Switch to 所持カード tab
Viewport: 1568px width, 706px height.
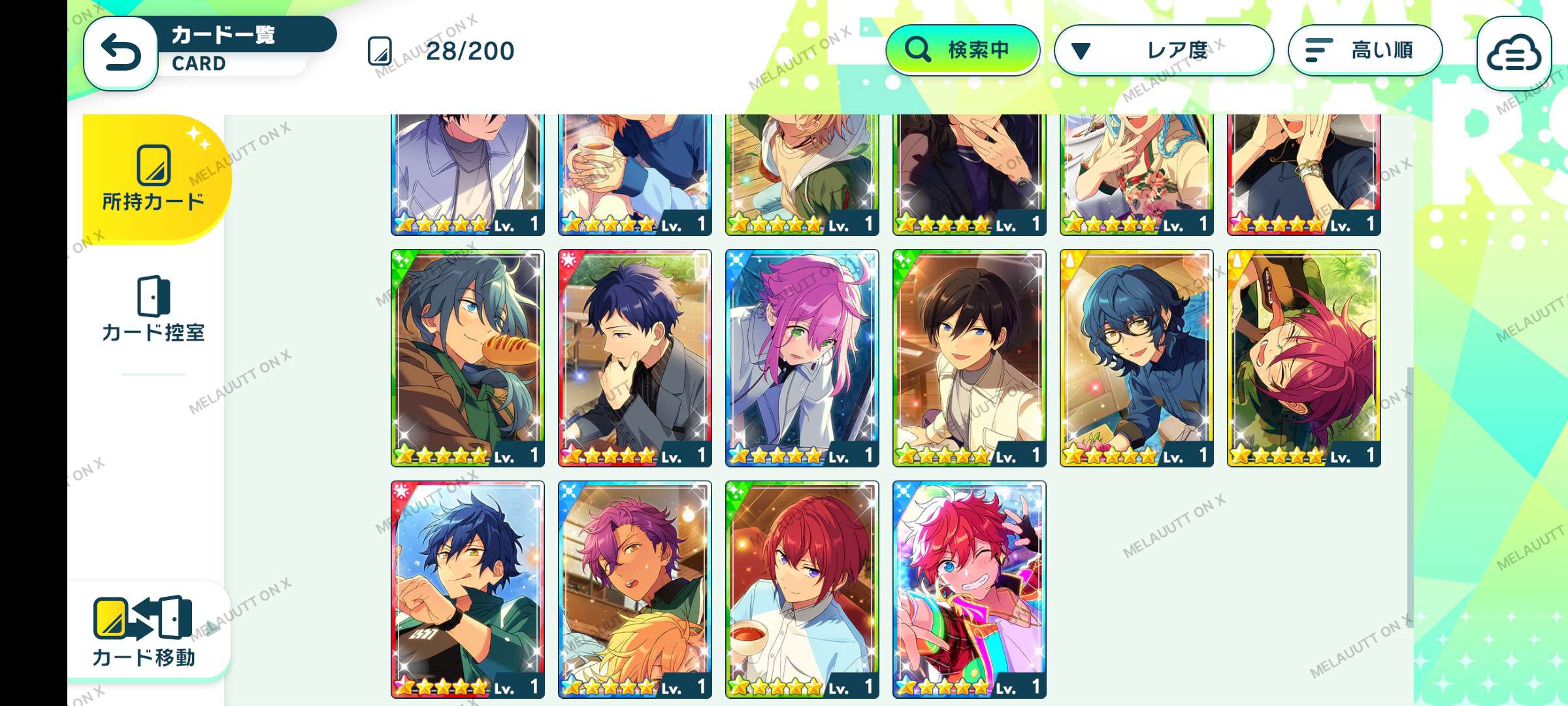[x=155, y=178]
